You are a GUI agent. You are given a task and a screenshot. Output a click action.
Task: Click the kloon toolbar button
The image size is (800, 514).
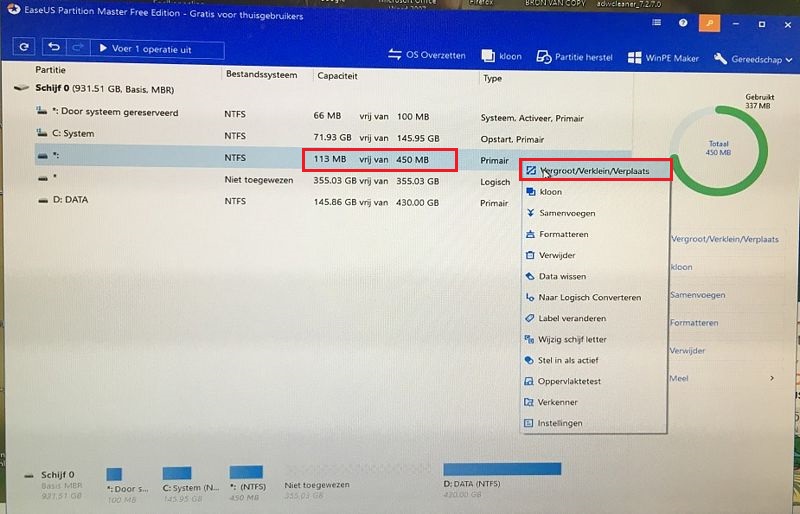[502, 56]
